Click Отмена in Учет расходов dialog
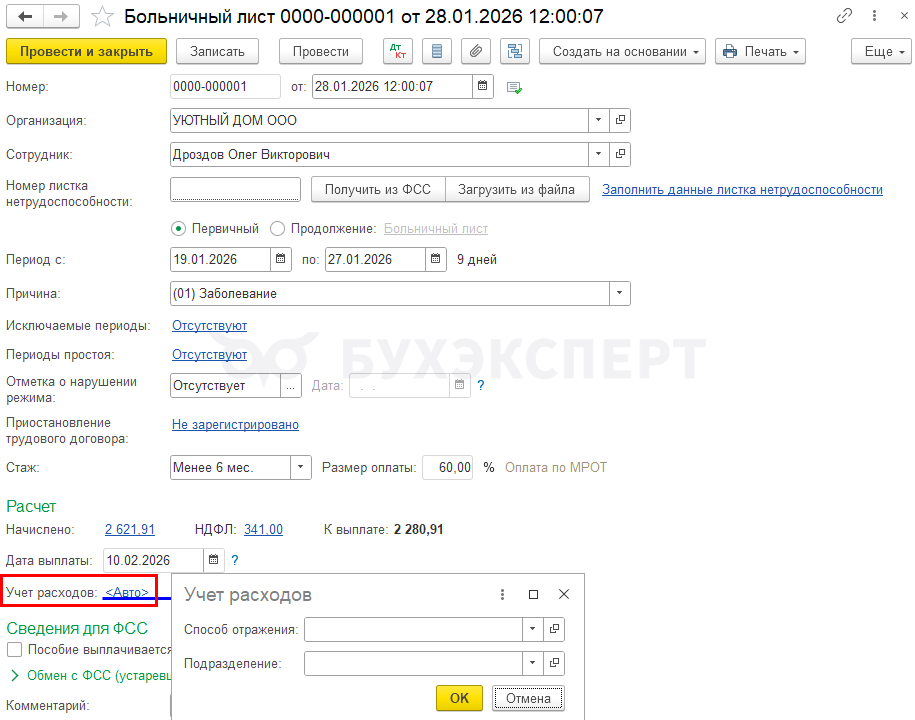 click(x=528, y=698)
